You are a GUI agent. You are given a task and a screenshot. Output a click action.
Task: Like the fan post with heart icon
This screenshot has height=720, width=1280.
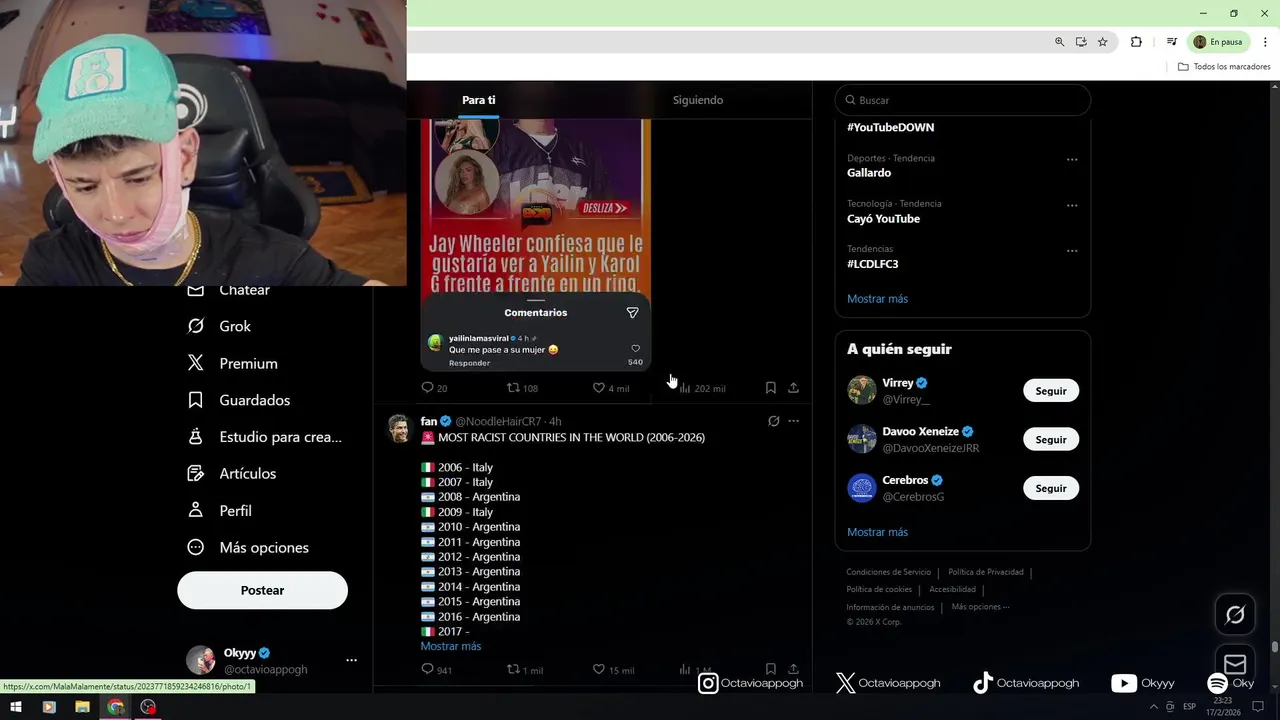[x=599, y=669]
